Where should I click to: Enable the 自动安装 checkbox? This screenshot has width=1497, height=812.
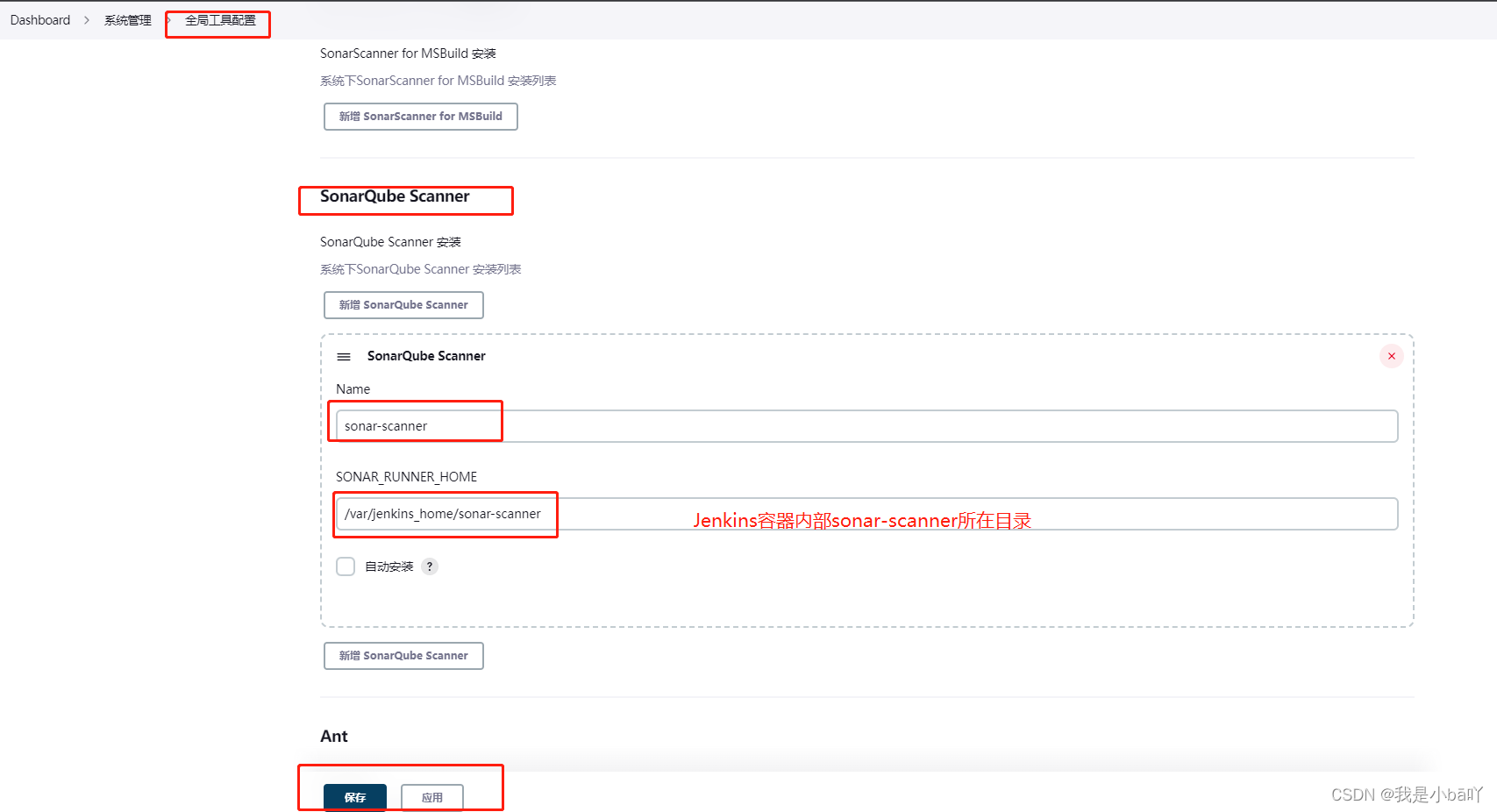coord(346,566)
